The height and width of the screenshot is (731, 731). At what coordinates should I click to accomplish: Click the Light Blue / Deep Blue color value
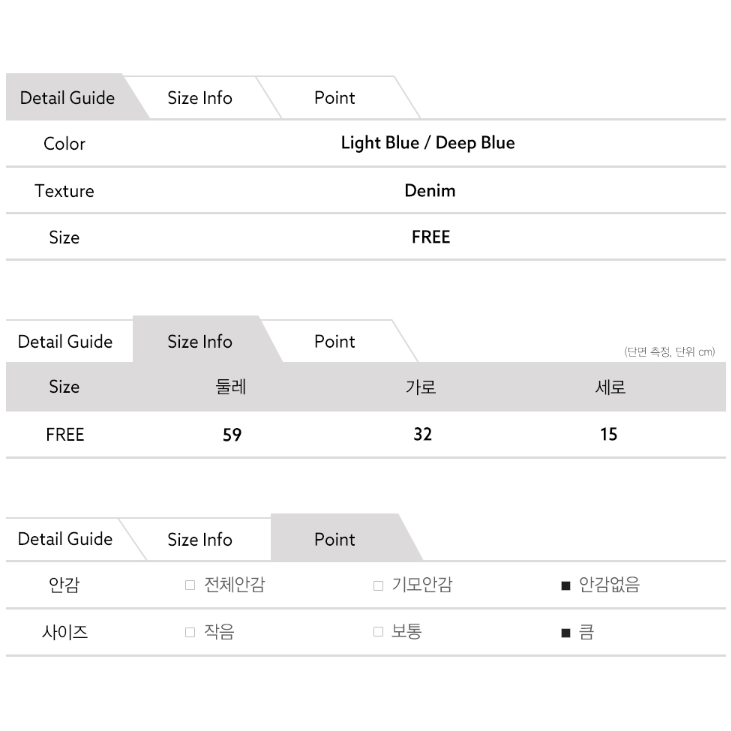(x=427, y=143)
